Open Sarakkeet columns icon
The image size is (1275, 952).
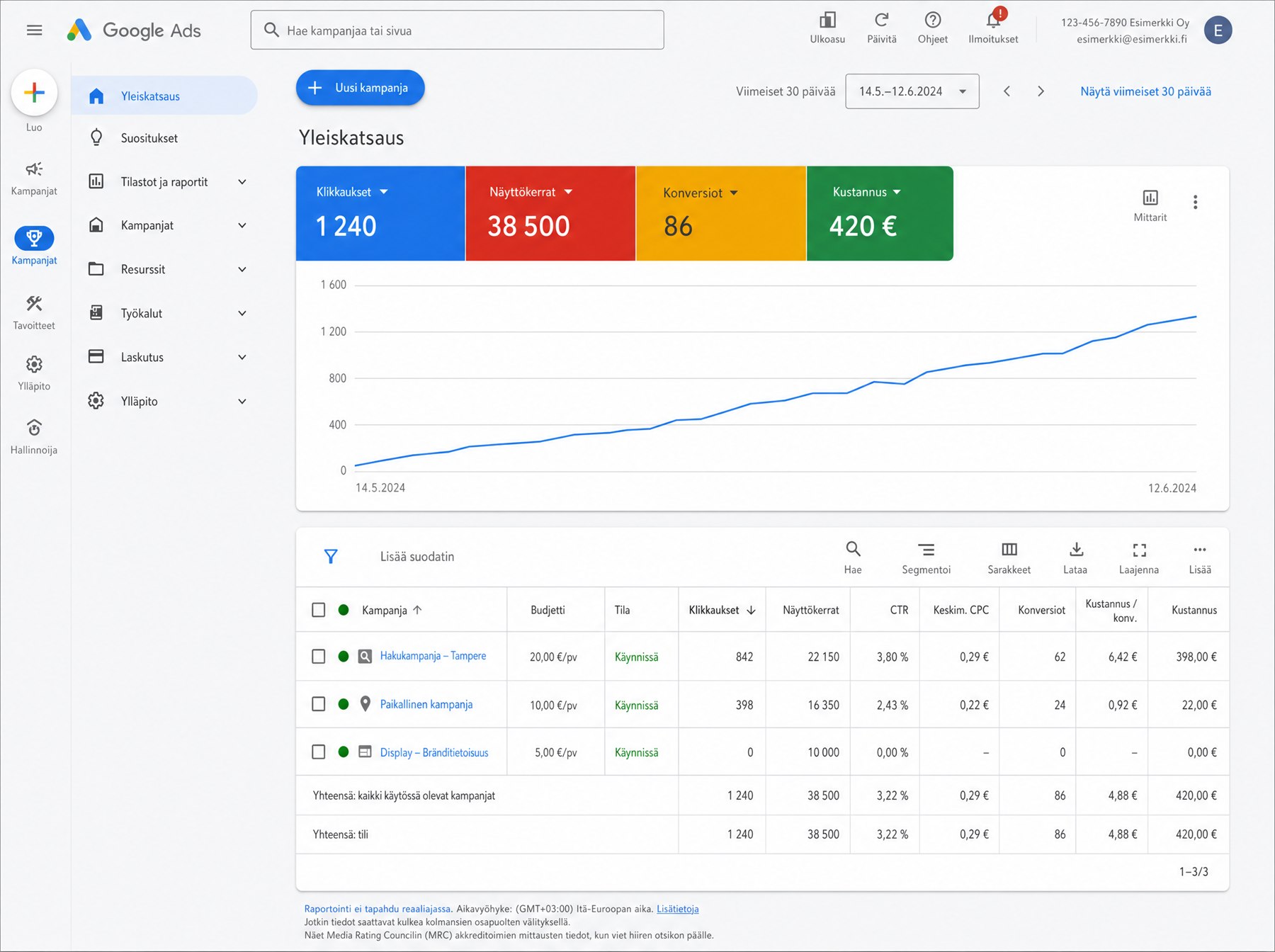pyautogui.click(x=1009, y=550)
